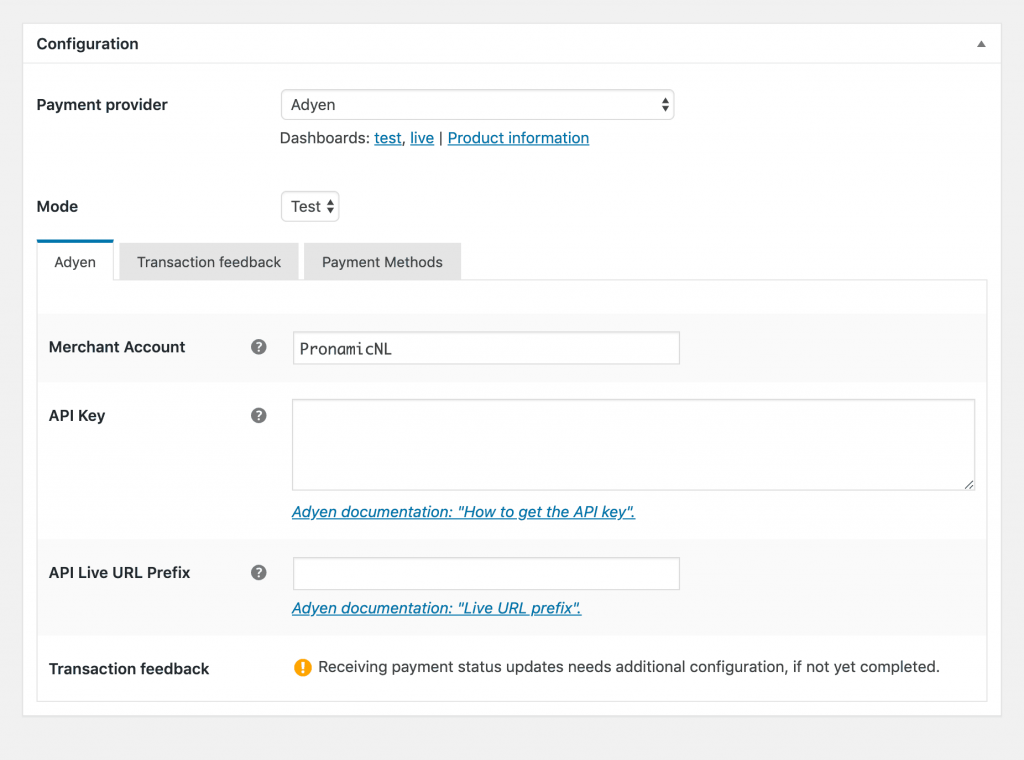
Task: Click into the API Key text area
Action: point(633,445)
